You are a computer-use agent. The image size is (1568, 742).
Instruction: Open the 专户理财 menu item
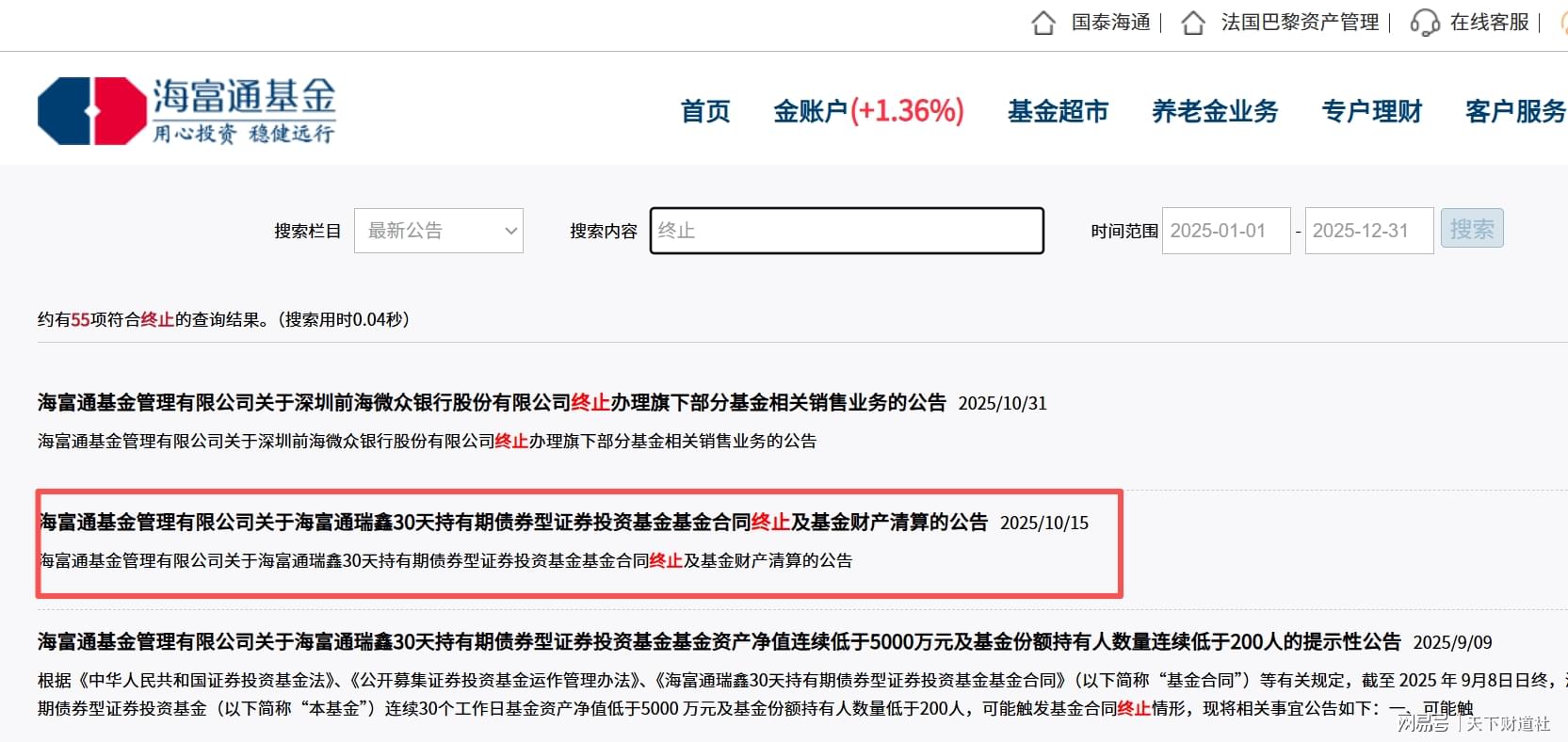pos(1371,111)
